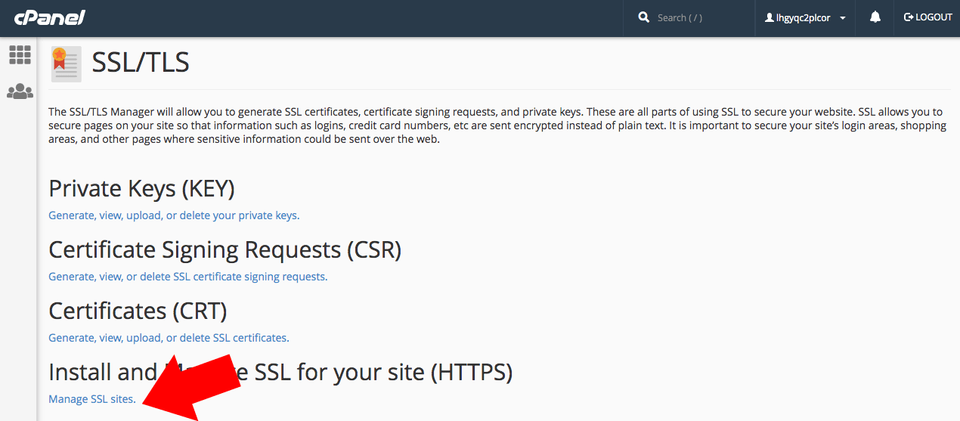Click the SSL/TLS page title
Image resolution: width=960 pixels, height=421 pixels.
point(140,63)
